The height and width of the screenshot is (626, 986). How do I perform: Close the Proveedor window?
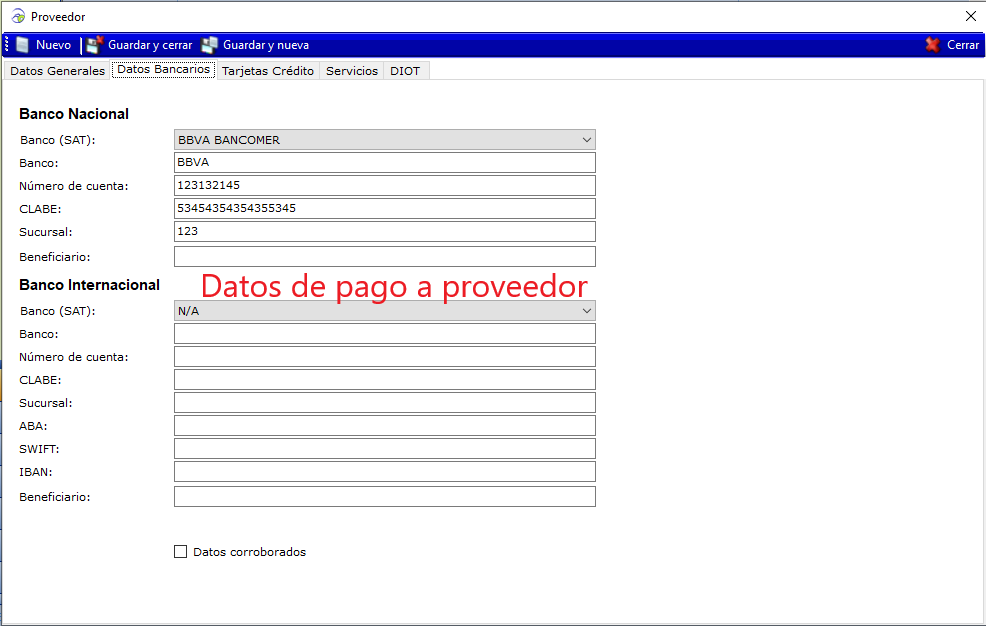(x=970, y=16)
